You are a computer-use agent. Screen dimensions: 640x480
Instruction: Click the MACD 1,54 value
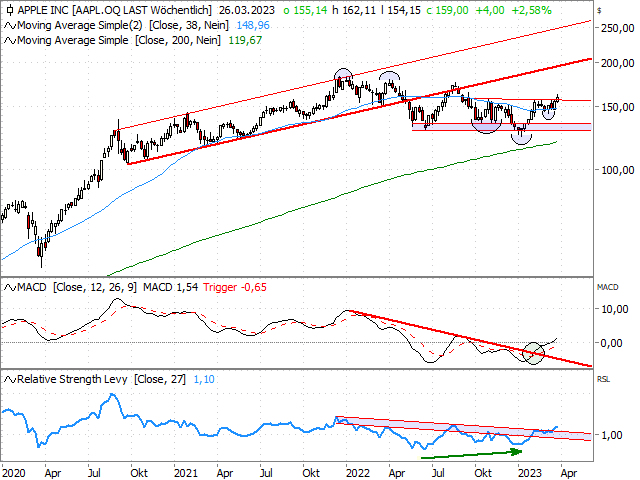pos(170,287)
